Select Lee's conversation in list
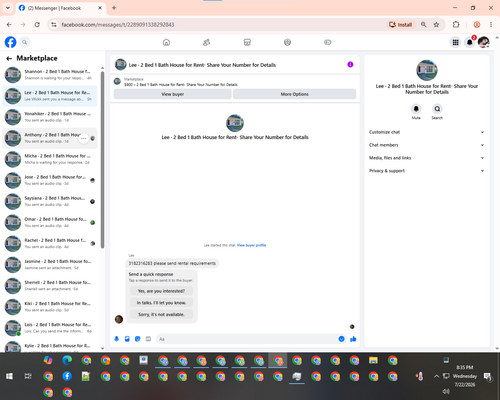 pos(50,96)
